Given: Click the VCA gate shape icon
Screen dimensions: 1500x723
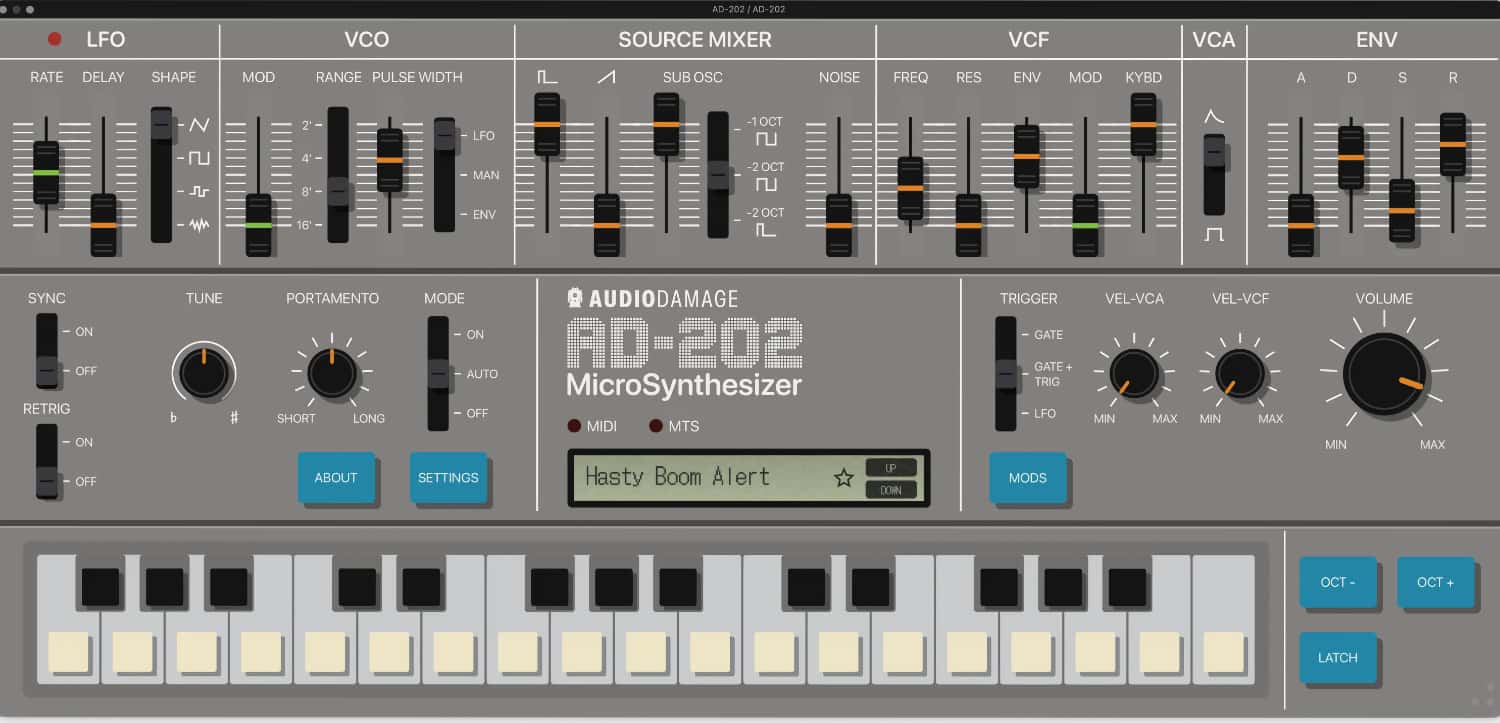Looking at the screenshot, I should pos(1214,234).
